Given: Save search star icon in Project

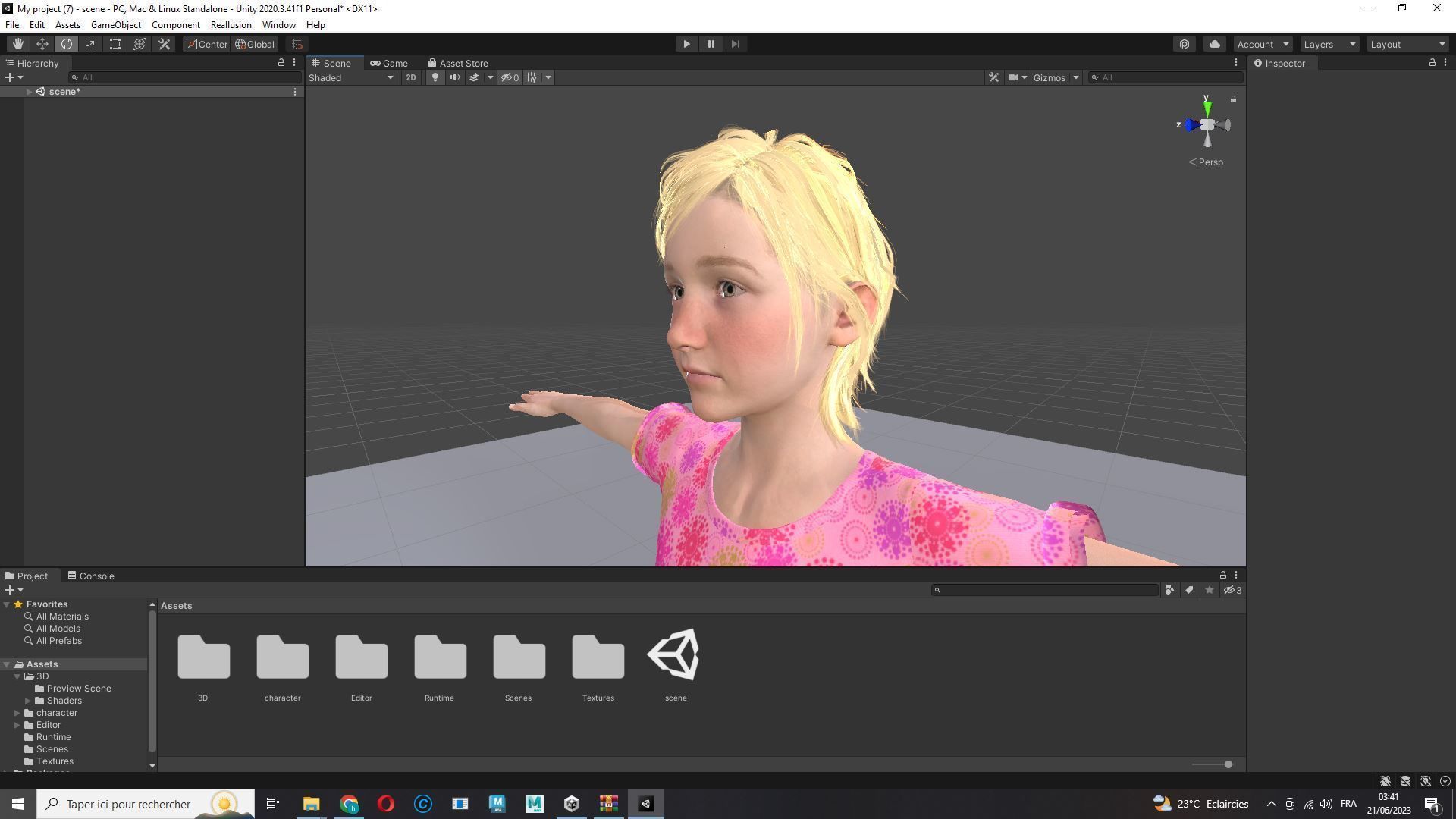Looking at the screenshot, I should click(x=1210, y=590).
